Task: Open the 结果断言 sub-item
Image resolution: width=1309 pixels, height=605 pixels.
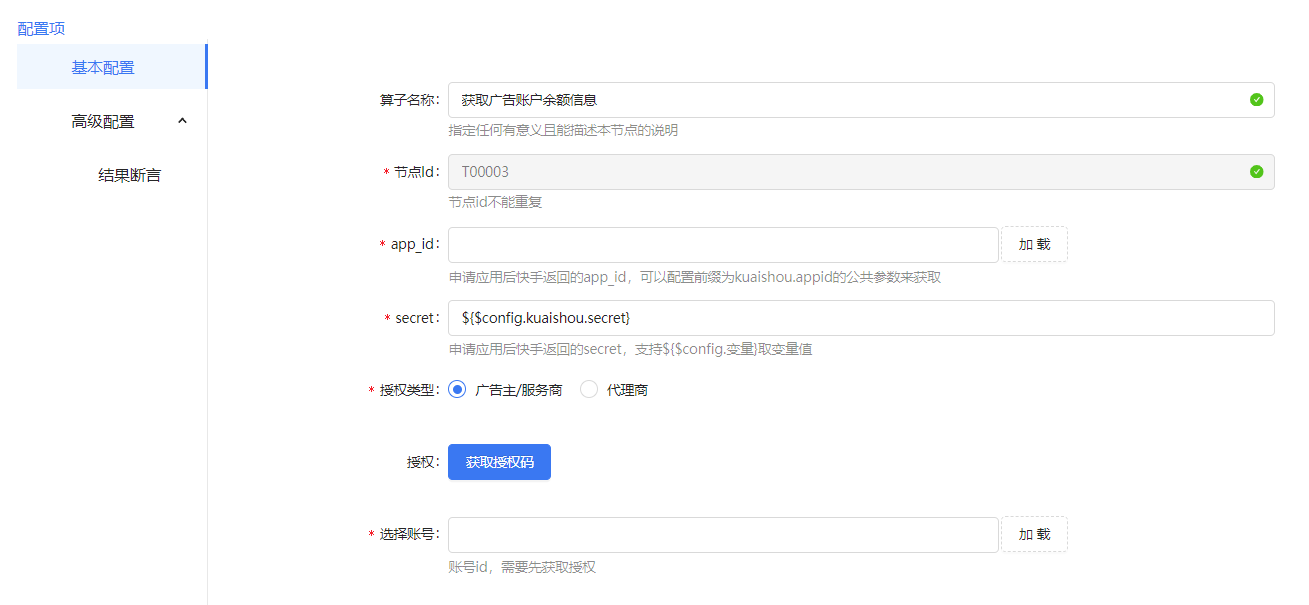Action: [129, 176]
